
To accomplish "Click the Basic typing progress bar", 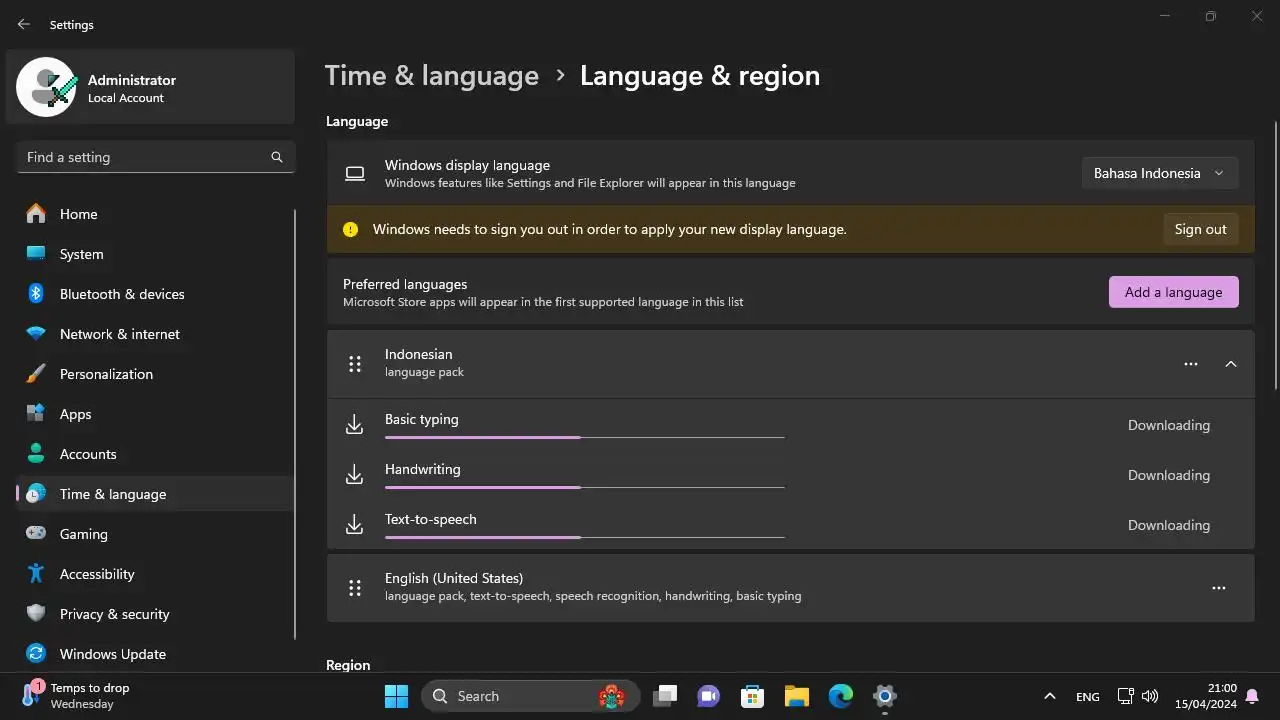I will coord(585,437).
